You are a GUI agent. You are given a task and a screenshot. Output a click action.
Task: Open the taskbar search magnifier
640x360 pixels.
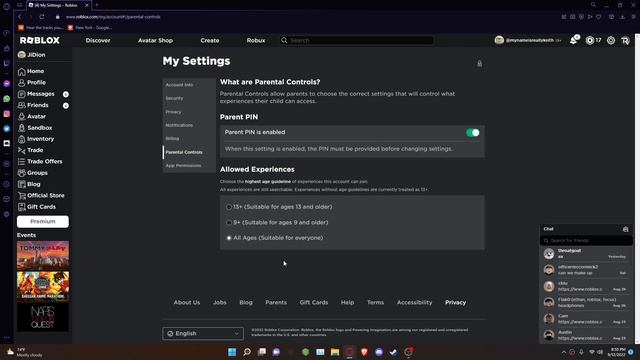(x=247, y=352)
